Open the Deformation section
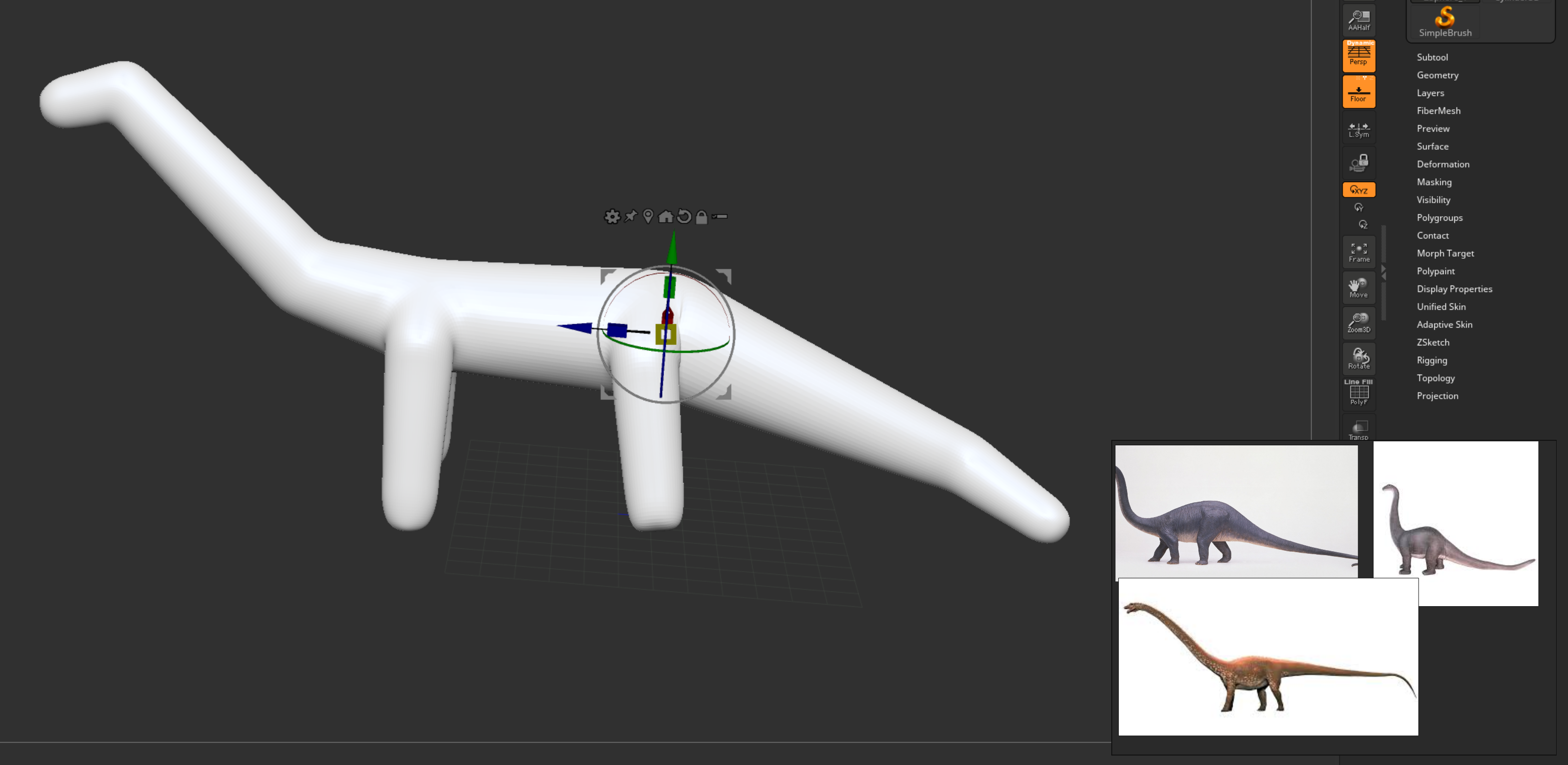 tap(1443, 164)
